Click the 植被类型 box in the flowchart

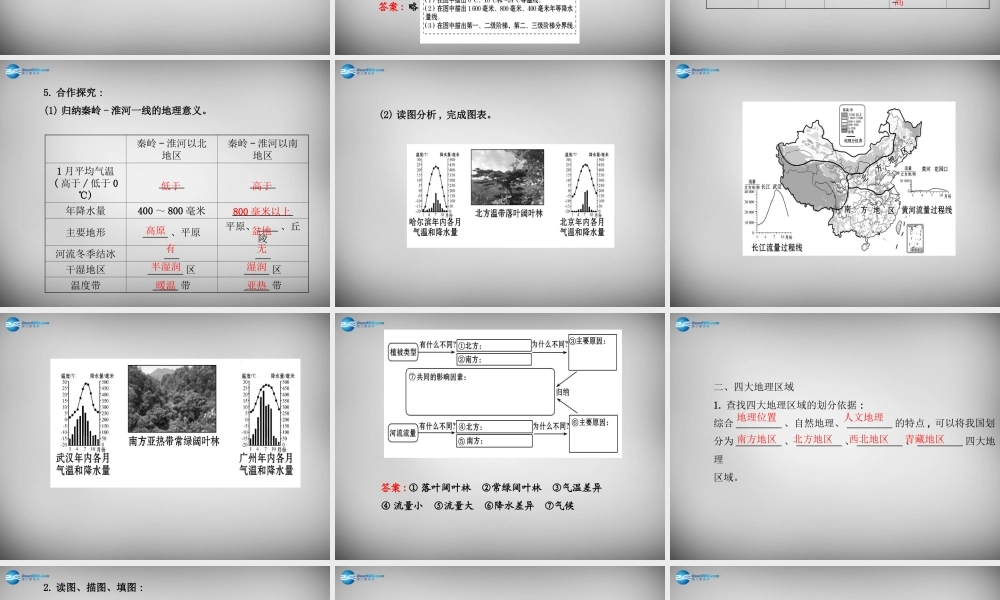403,352
